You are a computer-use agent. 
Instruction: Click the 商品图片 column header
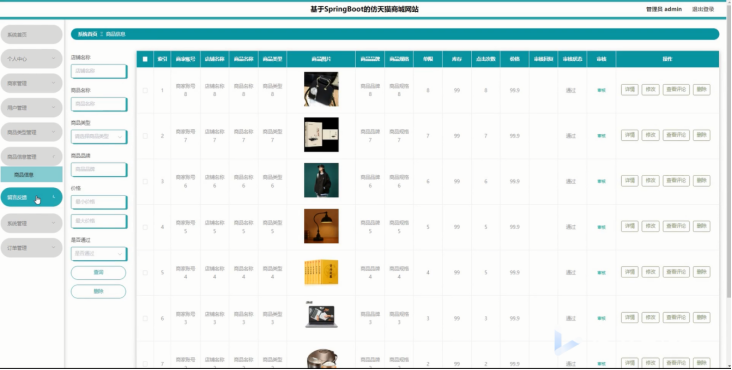(x=321, y=59)
